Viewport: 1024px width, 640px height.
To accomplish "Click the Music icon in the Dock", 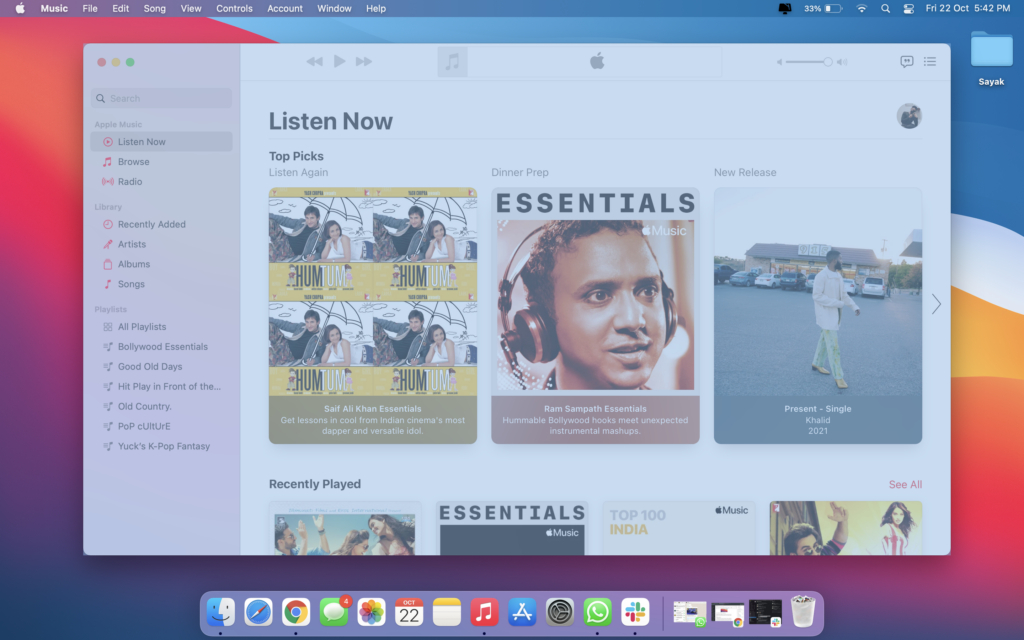I will pyautogui.click(x=484, y=613).
